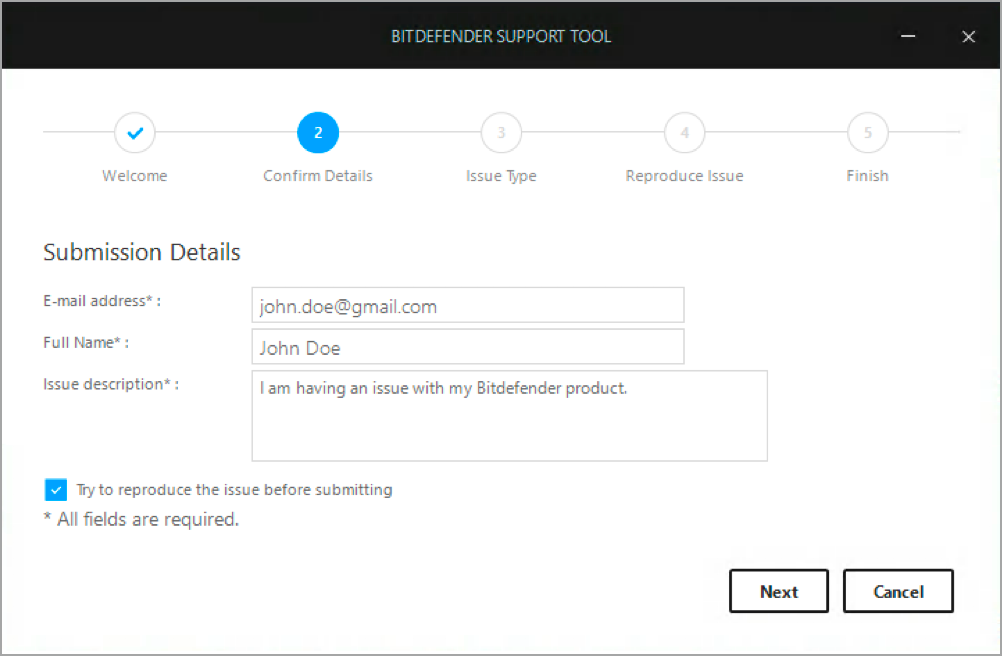Click the 'E-mail address*' field label
This screenshot has height=656, width=1002.
point(102,301)
